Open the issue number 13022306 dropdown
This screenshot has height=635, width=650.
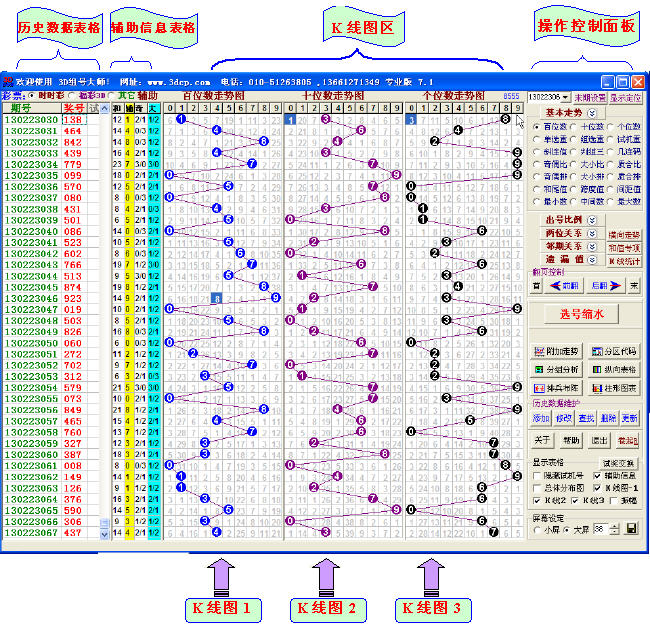(565, 97)
